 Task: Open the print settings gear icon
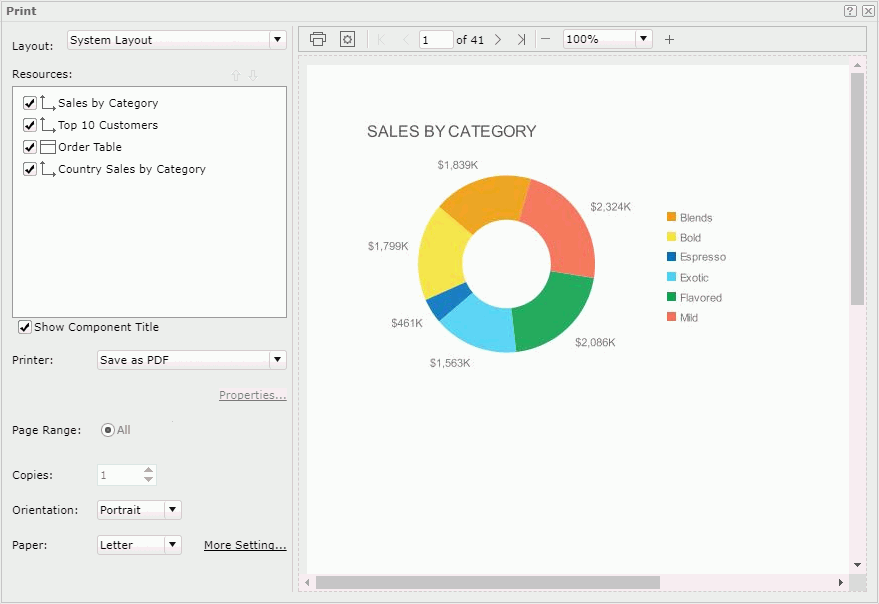click(347, 39)
